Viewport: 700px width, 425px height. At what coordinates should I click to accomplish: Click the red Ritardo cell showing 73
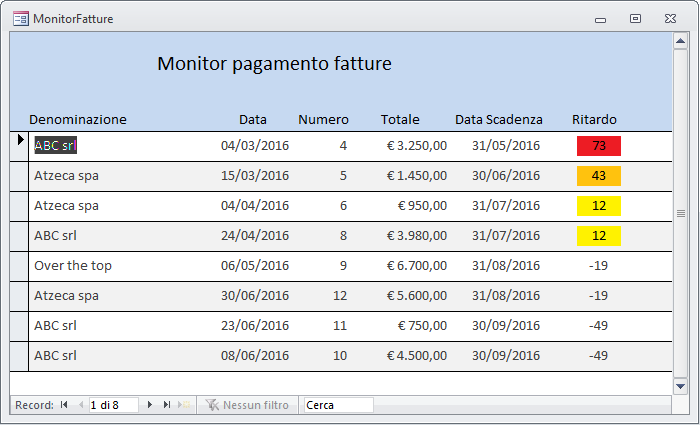[x=599, y=146]
